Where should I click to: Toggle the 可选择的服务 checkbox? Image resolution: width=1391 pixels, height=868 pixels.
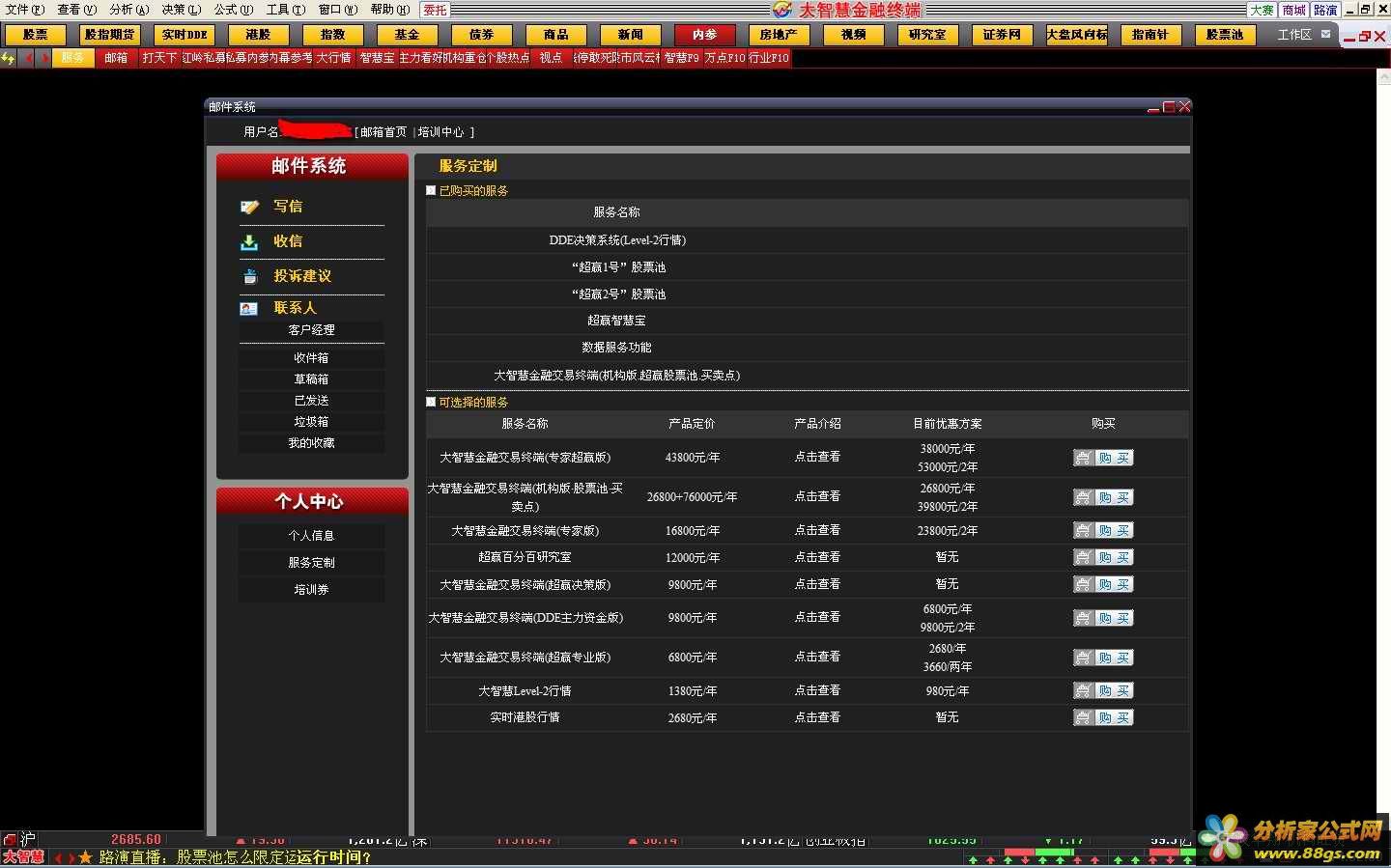click(x=431, y=402)
